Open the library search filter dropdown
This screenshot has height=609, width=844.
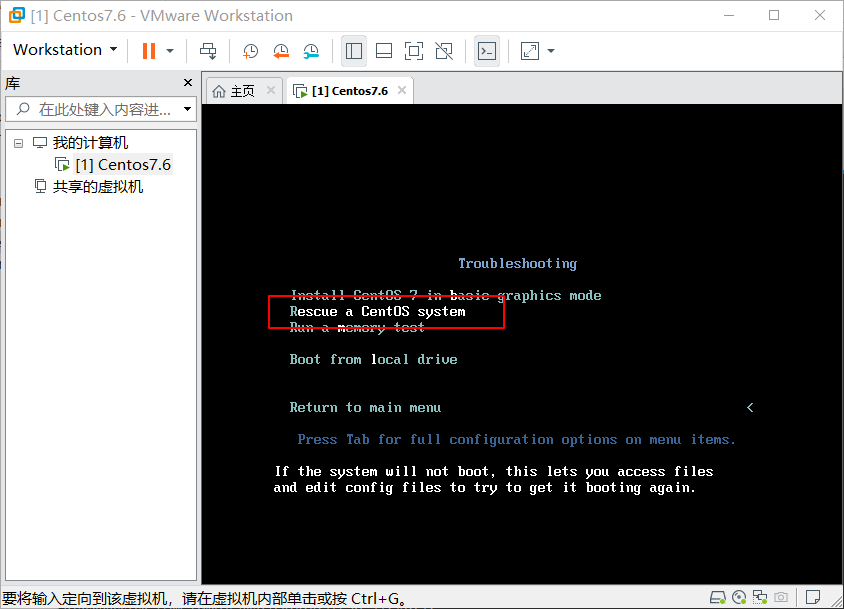pyautogui.click(x=187, y=109)
